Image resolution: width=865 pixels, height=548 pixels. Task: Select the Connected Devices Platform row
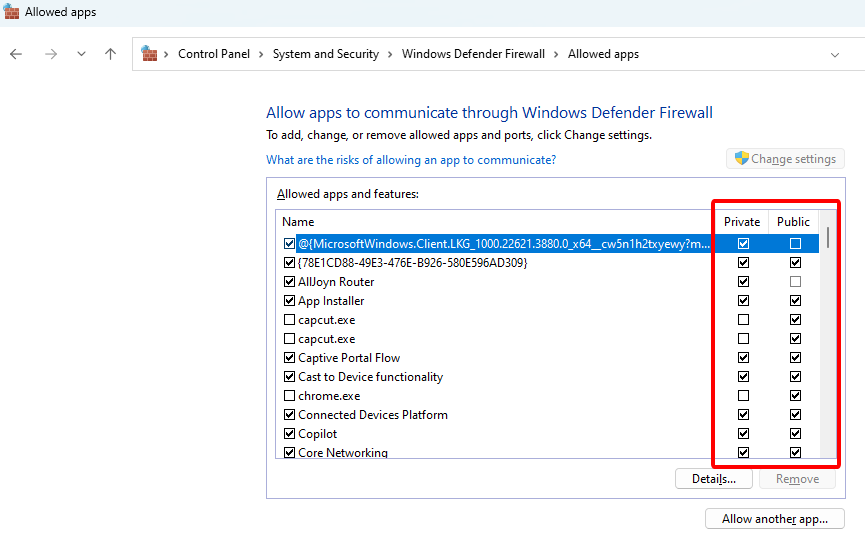372,414
